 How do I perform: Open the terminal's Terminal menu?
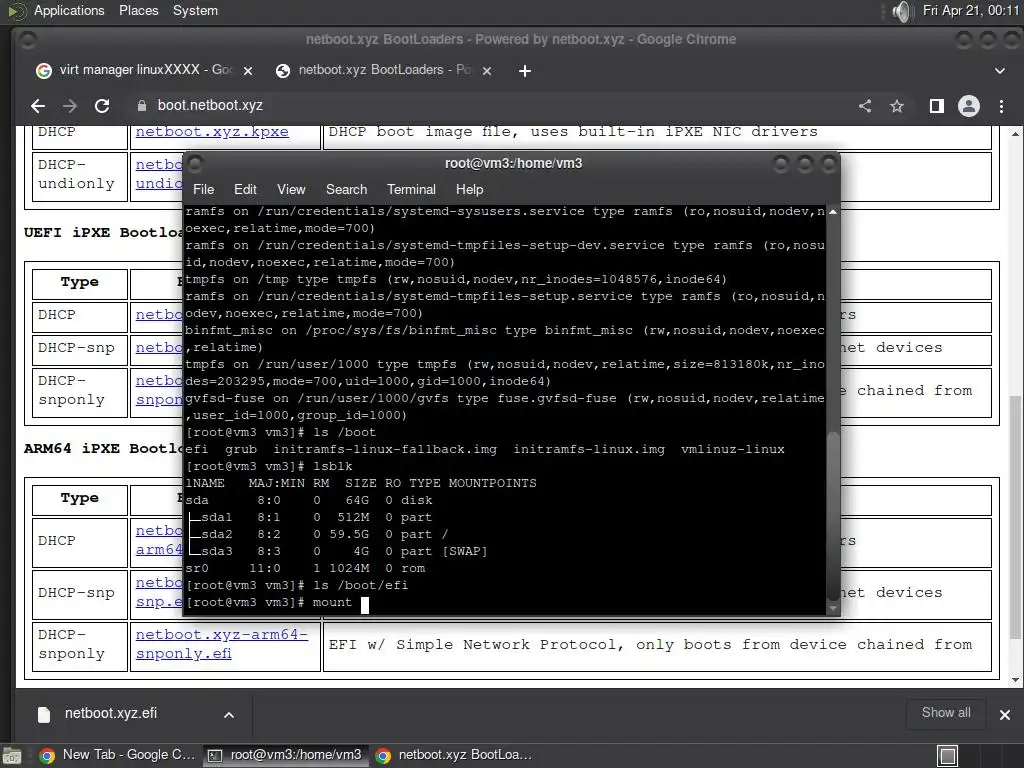click(x=411, y=189)
